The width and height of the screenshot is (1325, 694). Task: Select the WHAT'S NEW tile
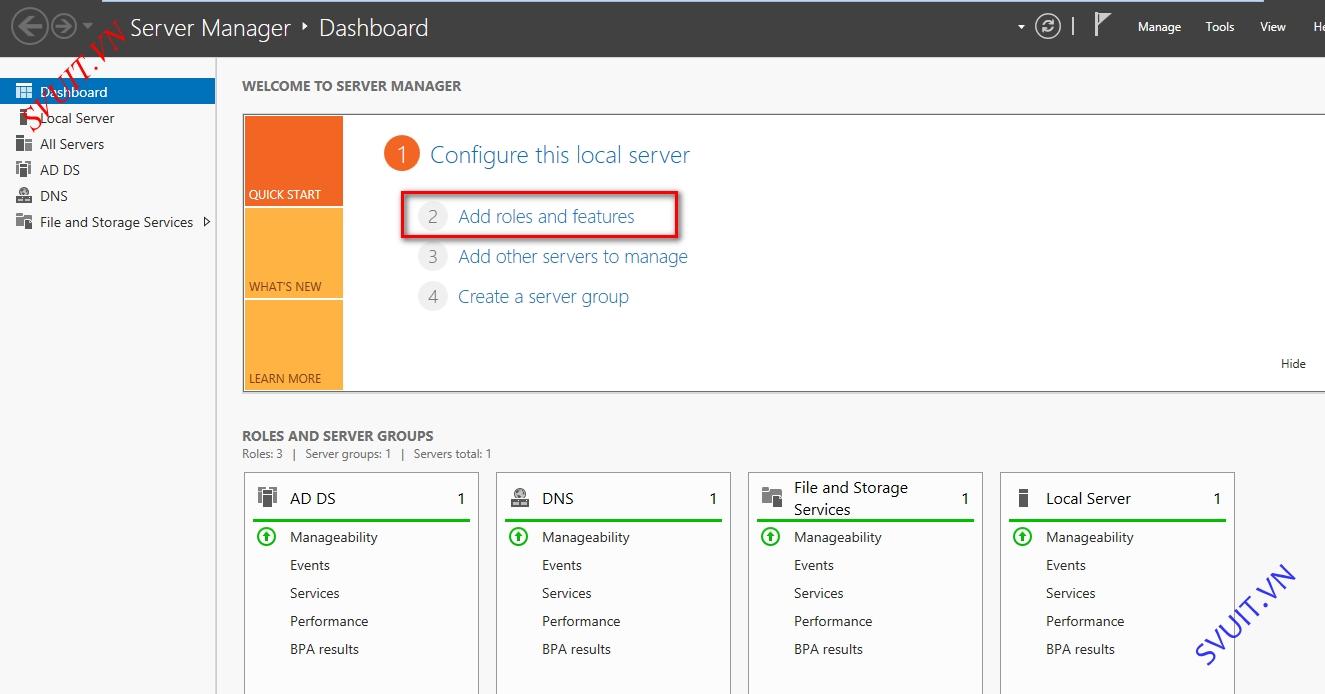click(294, 253)
